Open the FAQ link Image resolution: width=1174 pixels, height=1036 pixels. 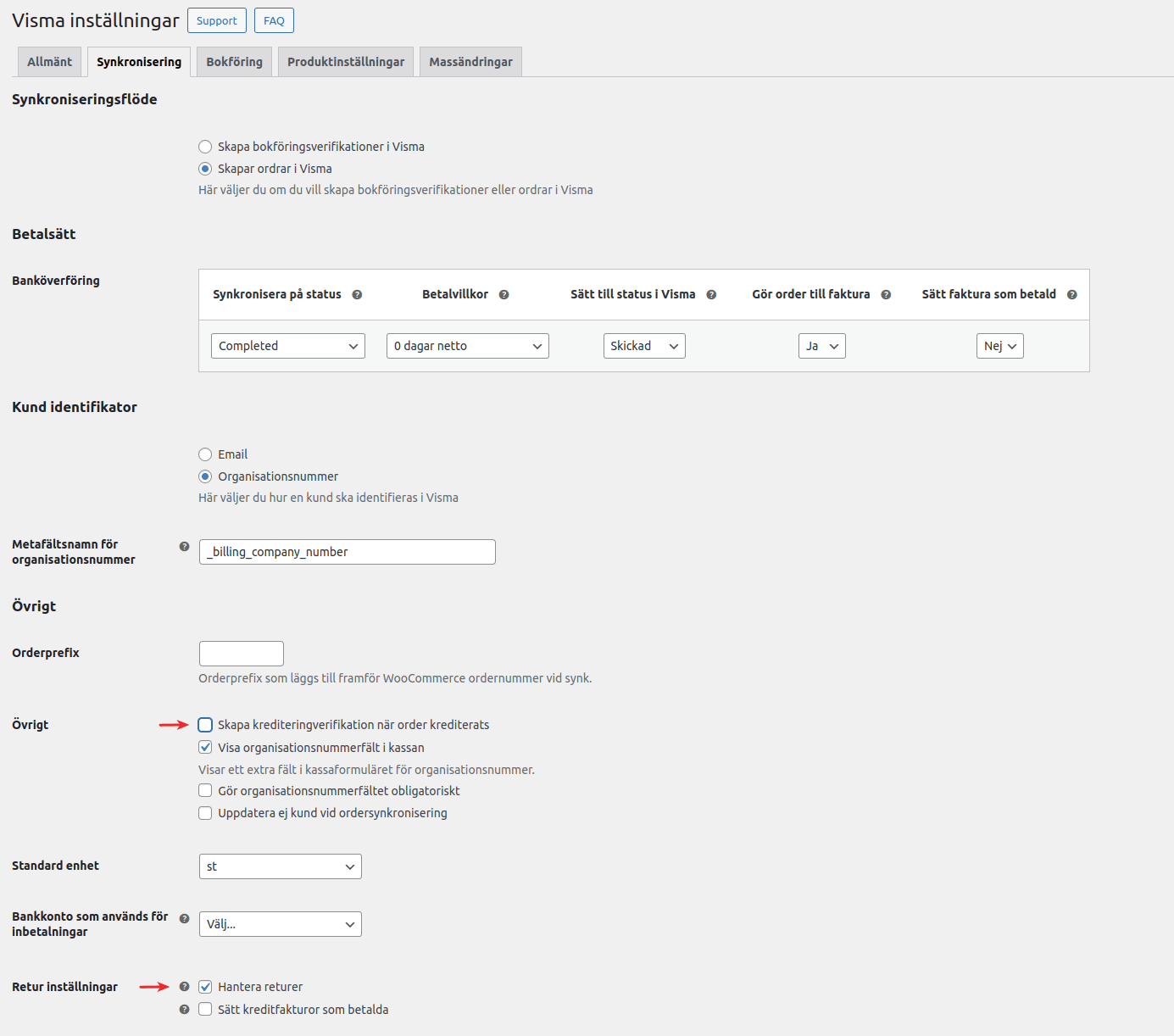[x=274, y=20]
